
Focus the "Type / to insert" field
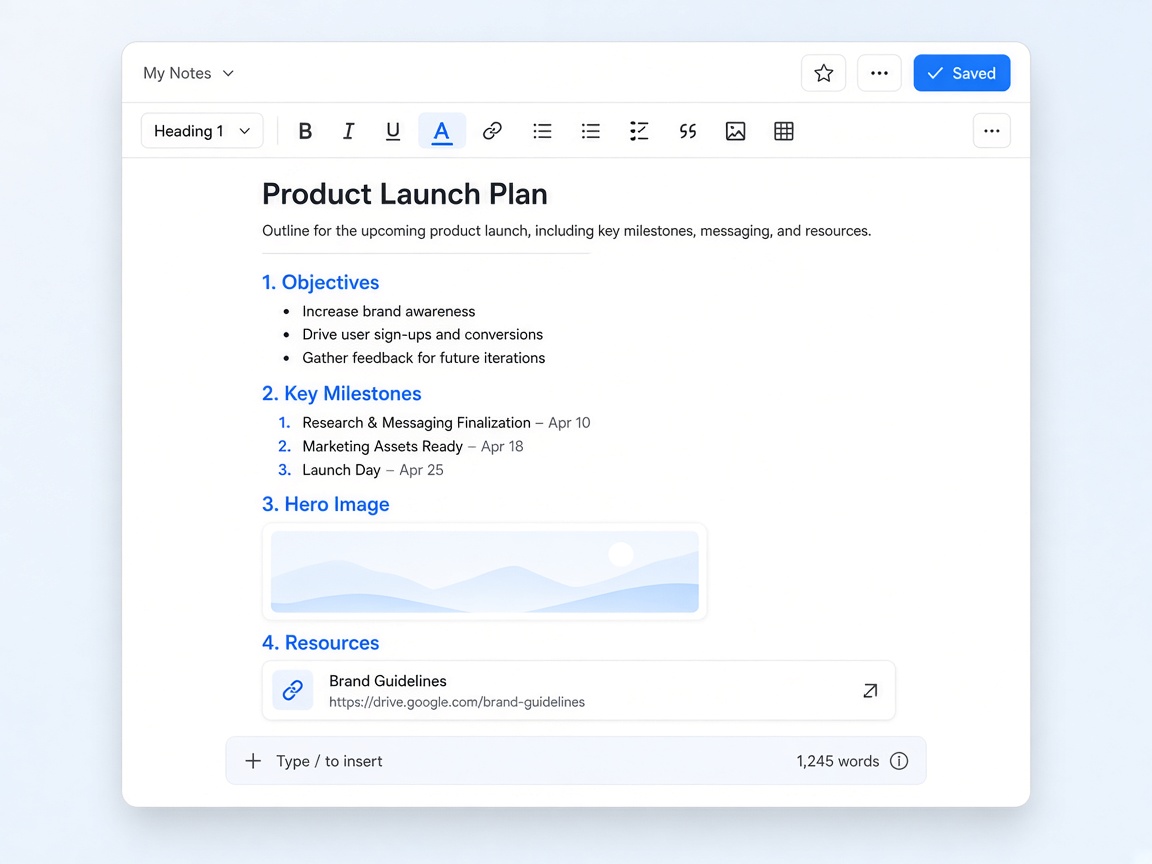pyautogui.click(x=576, y=761)
